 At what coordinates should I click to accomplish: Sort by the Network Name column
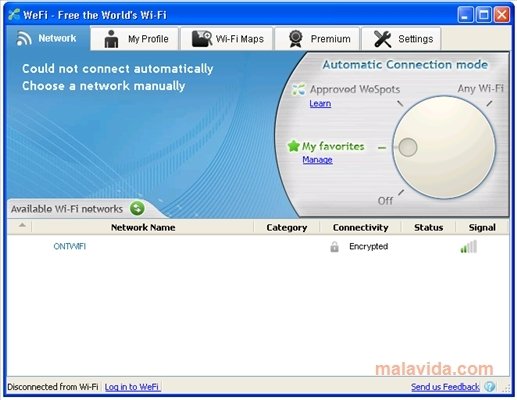point(143,227)
